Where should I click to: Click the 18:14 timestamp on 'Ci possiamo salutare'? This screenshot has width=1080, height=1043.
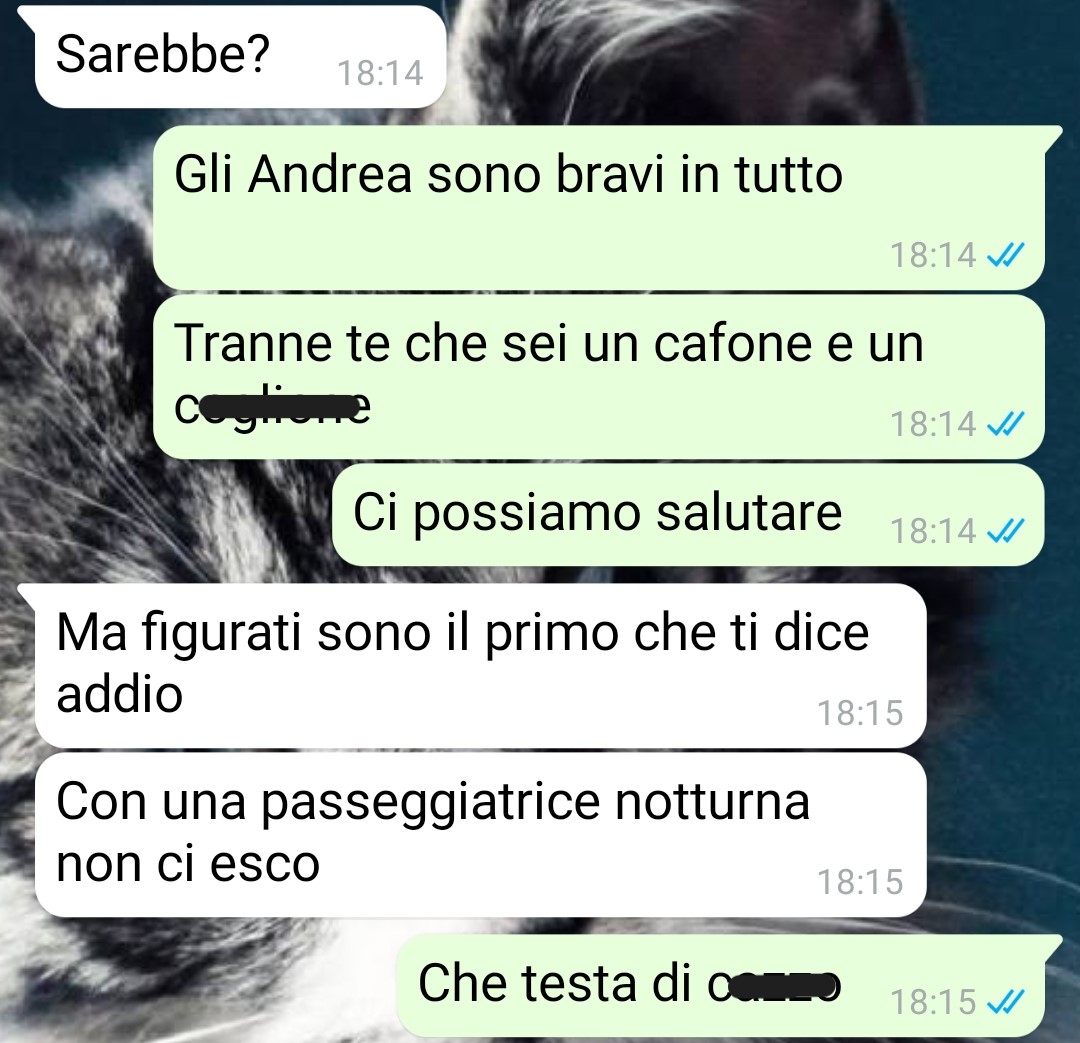pyautogui.click(x=933, y=531)
